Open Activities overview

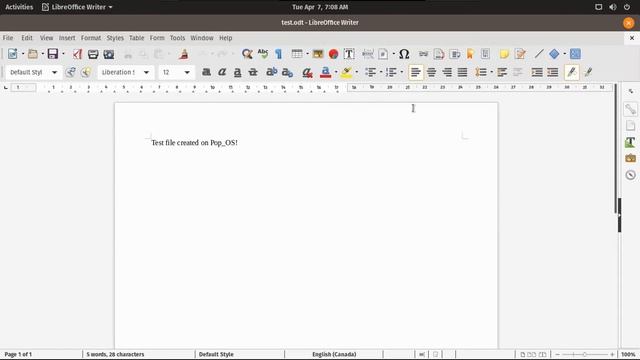coord(19,7)
